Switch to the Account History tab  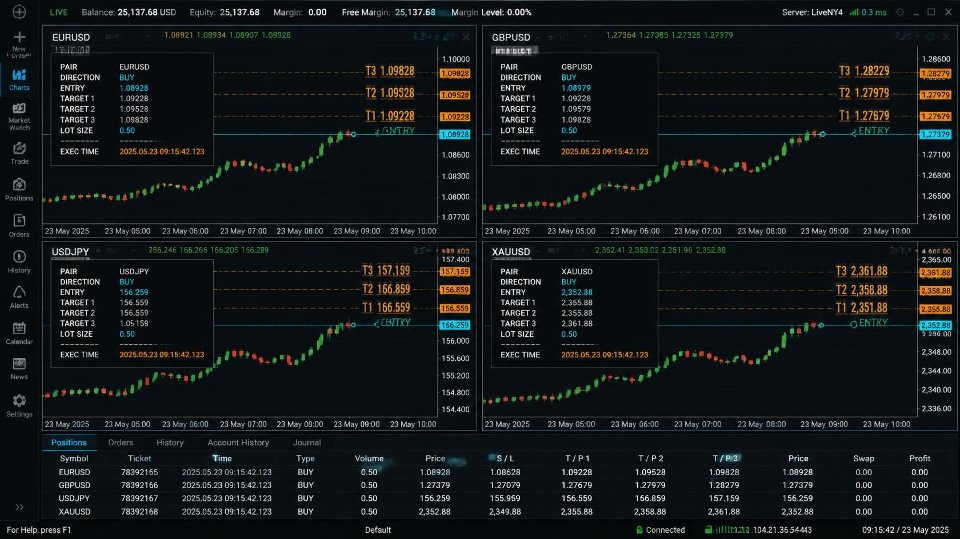pyautogui.click(x=238, y=442)
